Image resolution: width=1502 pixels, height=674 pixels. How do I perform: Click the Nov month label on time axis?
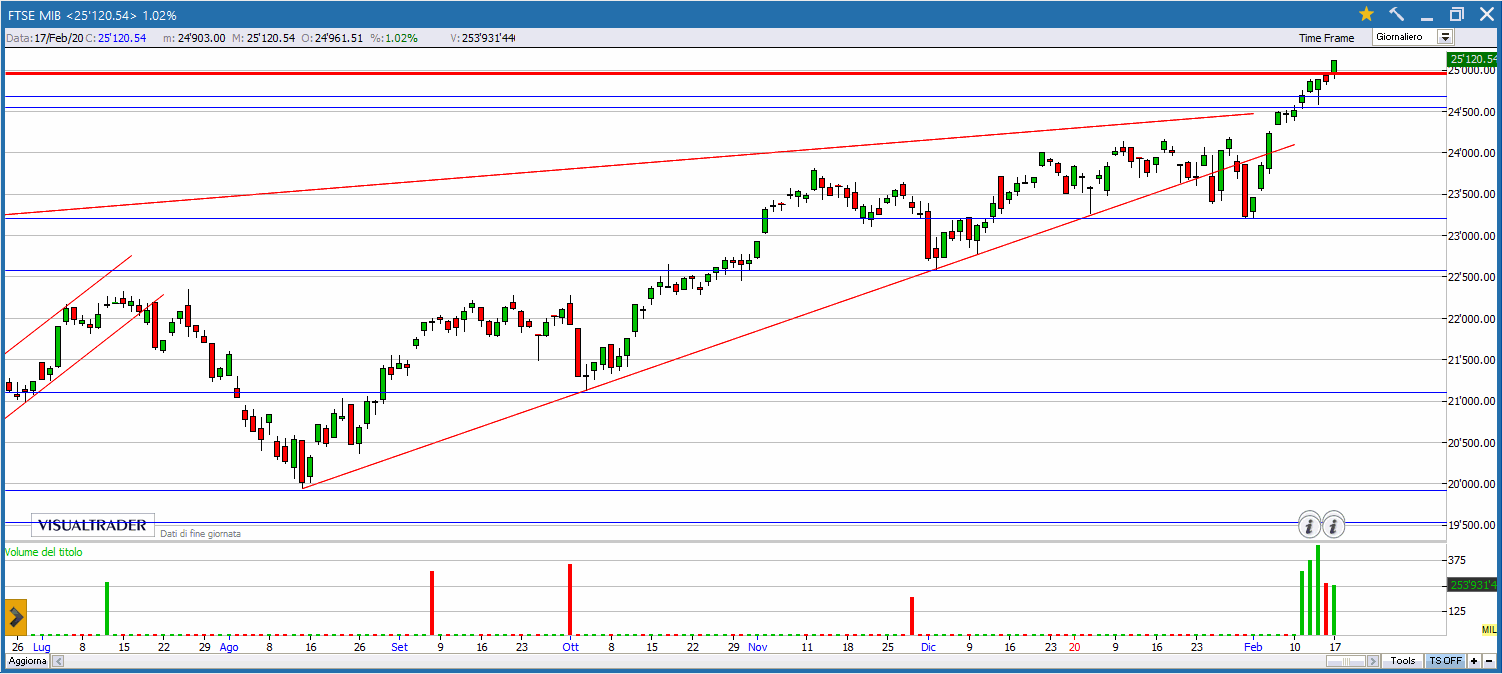click(x=757, y=647)
